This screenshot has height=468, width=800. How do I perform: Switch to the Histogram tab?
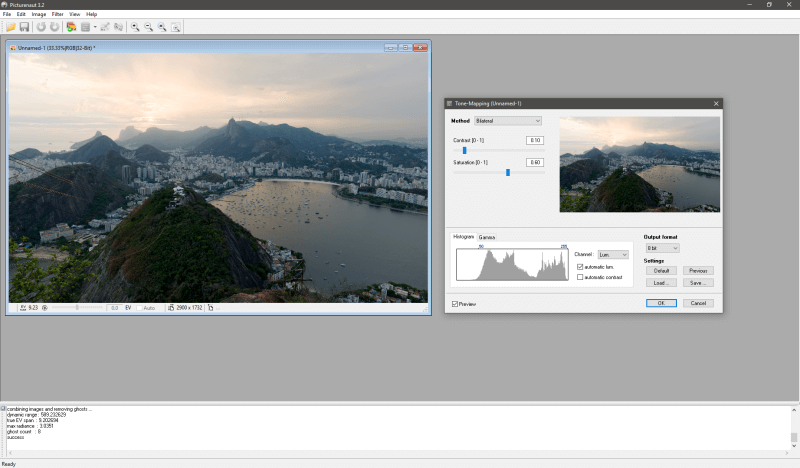(x=463, y=237)
